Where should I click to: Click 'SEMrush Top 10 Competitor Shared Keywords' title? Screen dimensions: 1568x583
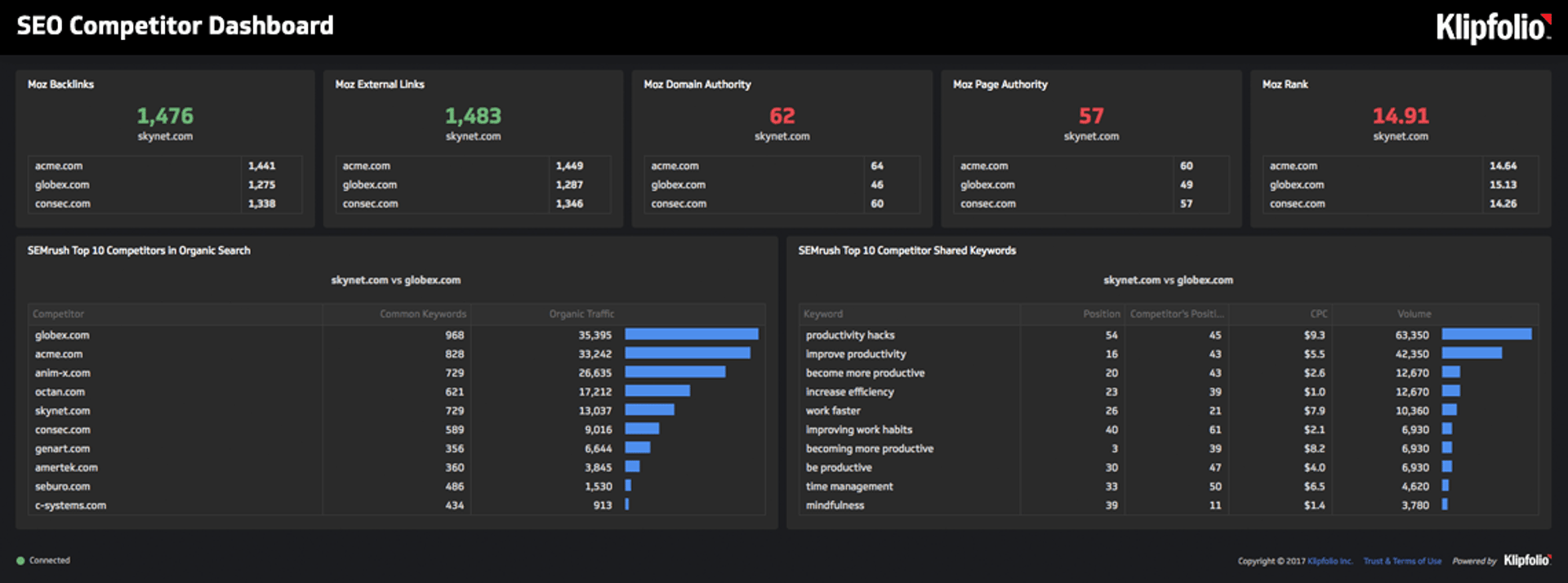pos(907,251)
